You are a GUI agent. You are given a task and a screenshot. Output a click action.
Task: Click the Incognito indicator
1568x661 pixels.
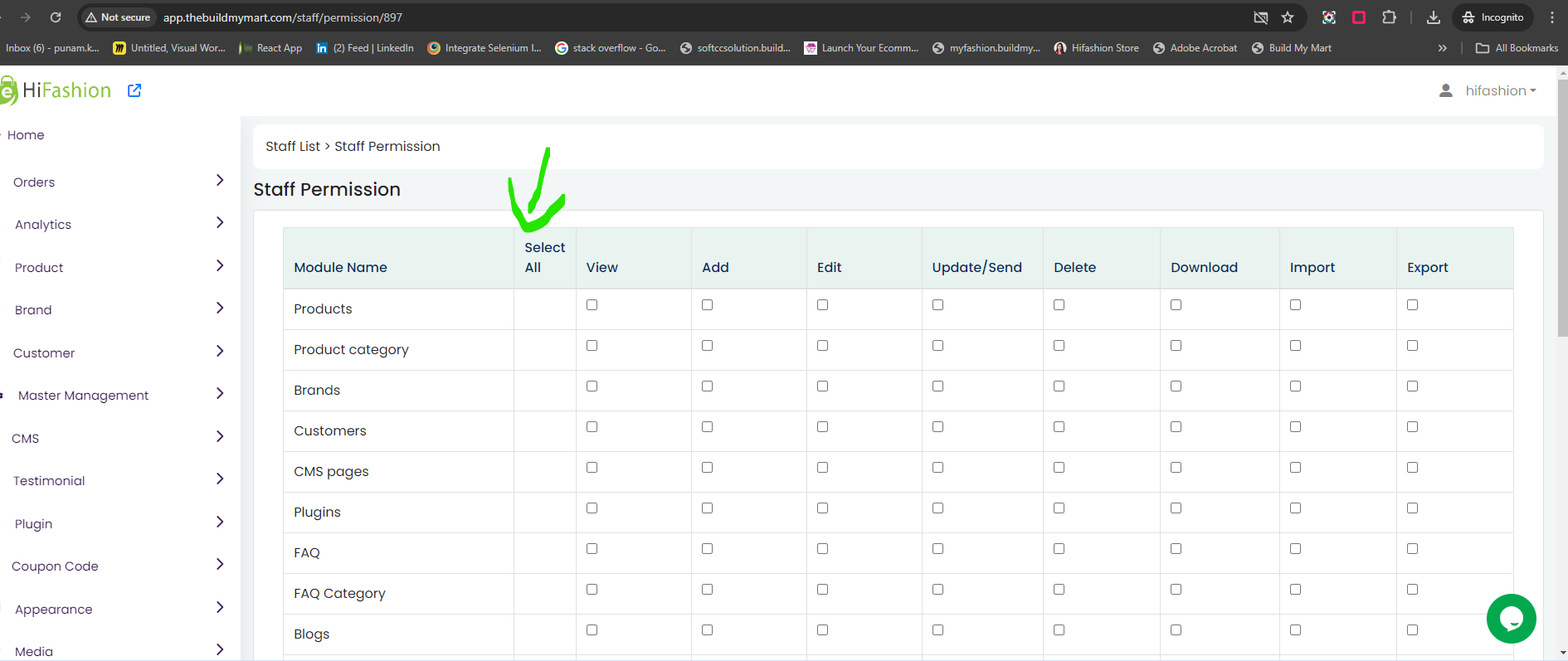[1493, 17]
